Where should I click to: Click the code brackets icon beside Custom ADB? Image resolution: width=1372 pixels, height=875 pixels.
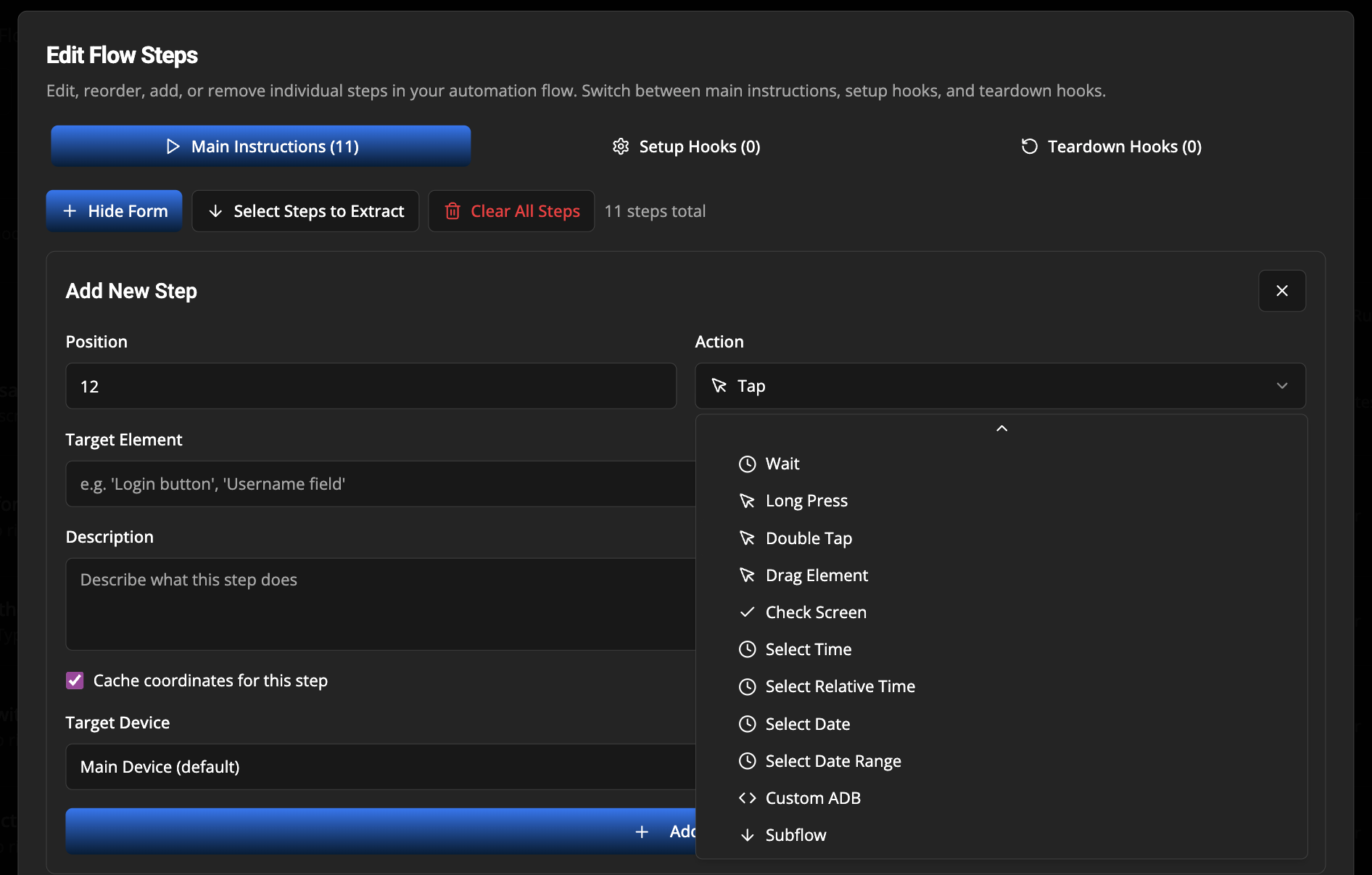(747, 798)
